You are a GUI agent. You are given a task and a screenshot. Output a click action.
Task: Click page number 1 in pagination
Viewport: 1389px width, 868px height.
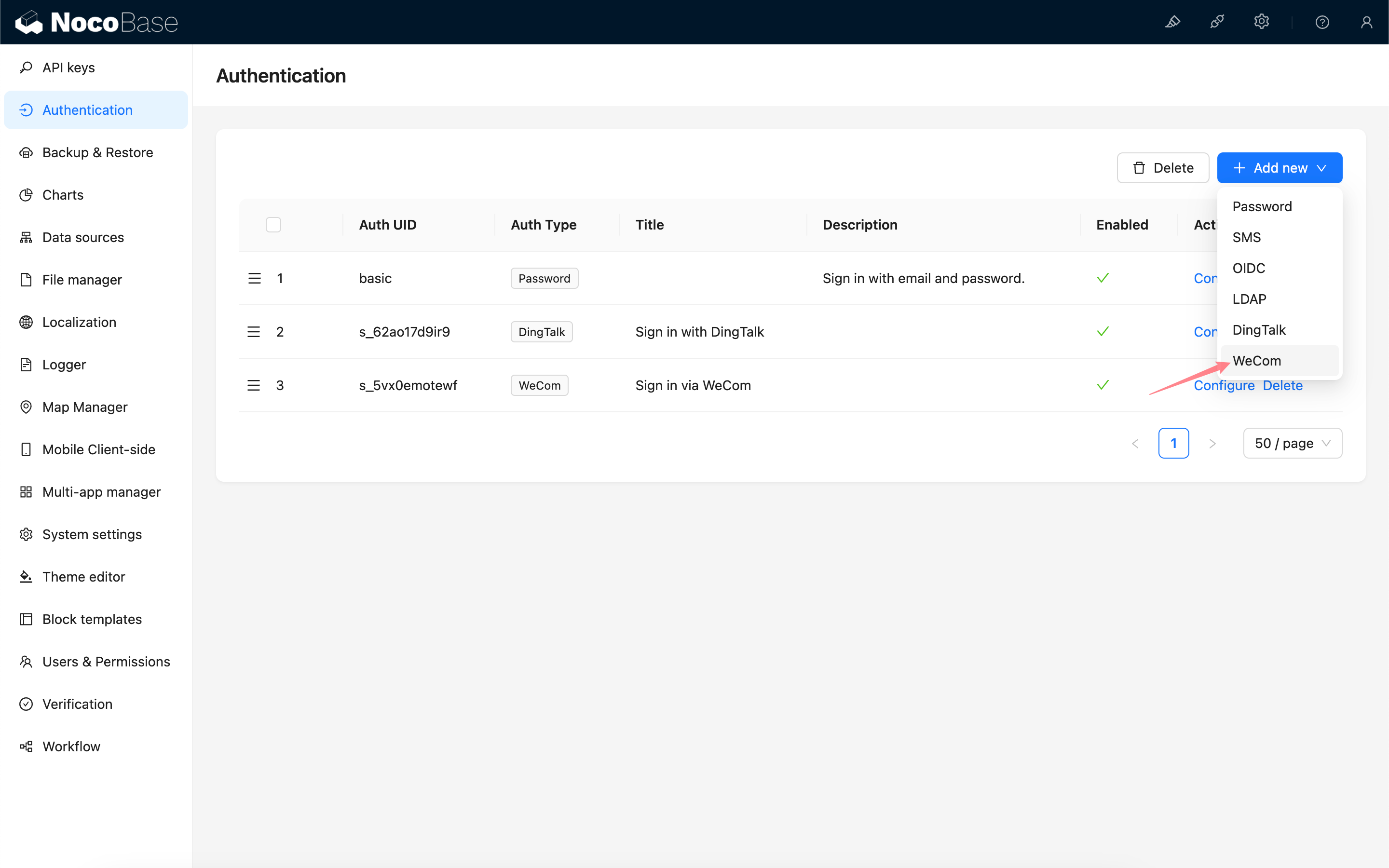pyautogui.click(x=1173, y=443)
